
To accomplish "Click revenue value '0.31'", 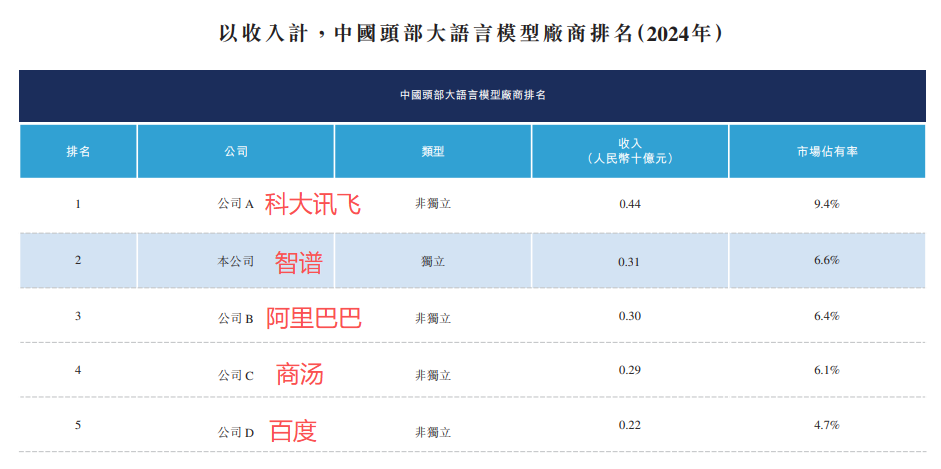I will [x=630, y=261].
